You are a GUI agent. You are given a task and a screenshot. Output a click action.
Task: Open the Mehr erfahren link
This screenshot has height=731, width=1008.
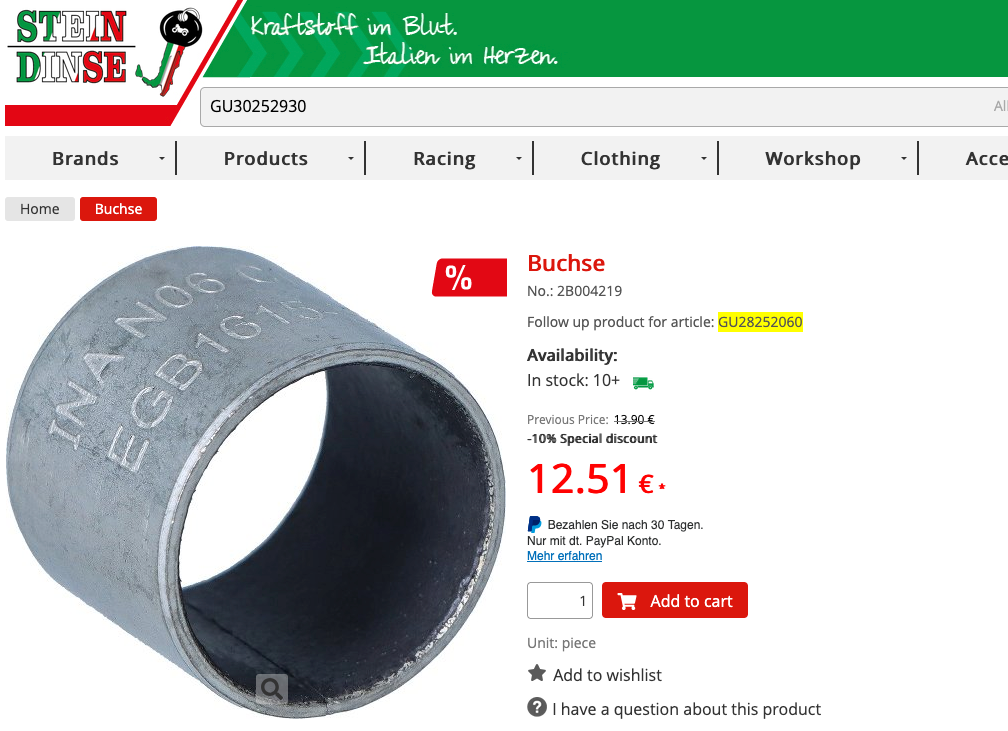click(x=564, y=555)
